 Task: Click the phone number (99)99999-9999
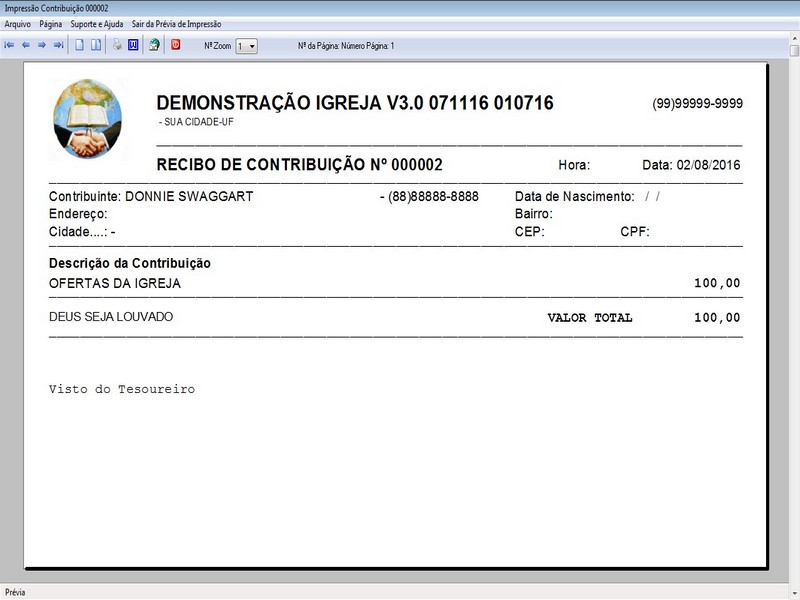point(697,104)
